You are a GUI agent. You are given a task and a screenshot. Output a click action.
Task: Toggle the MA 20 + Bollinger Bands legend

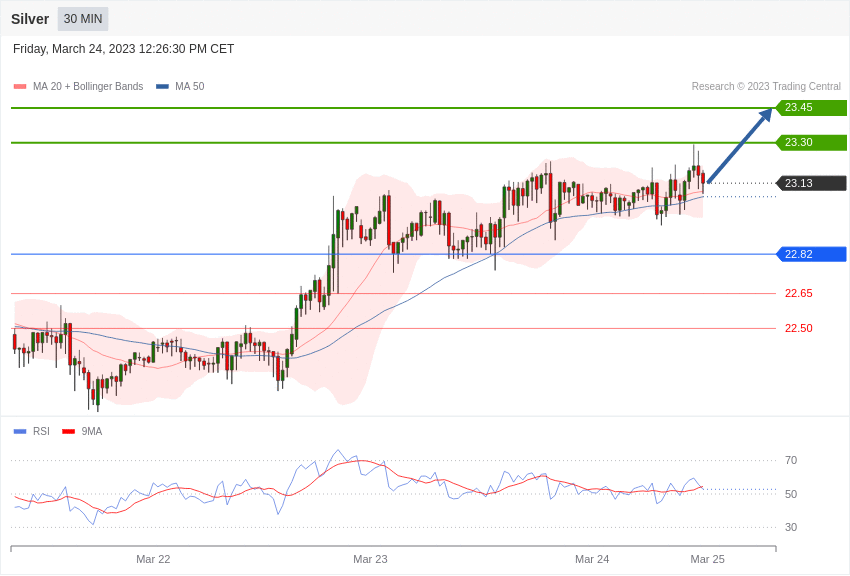[x=79, y=86]
